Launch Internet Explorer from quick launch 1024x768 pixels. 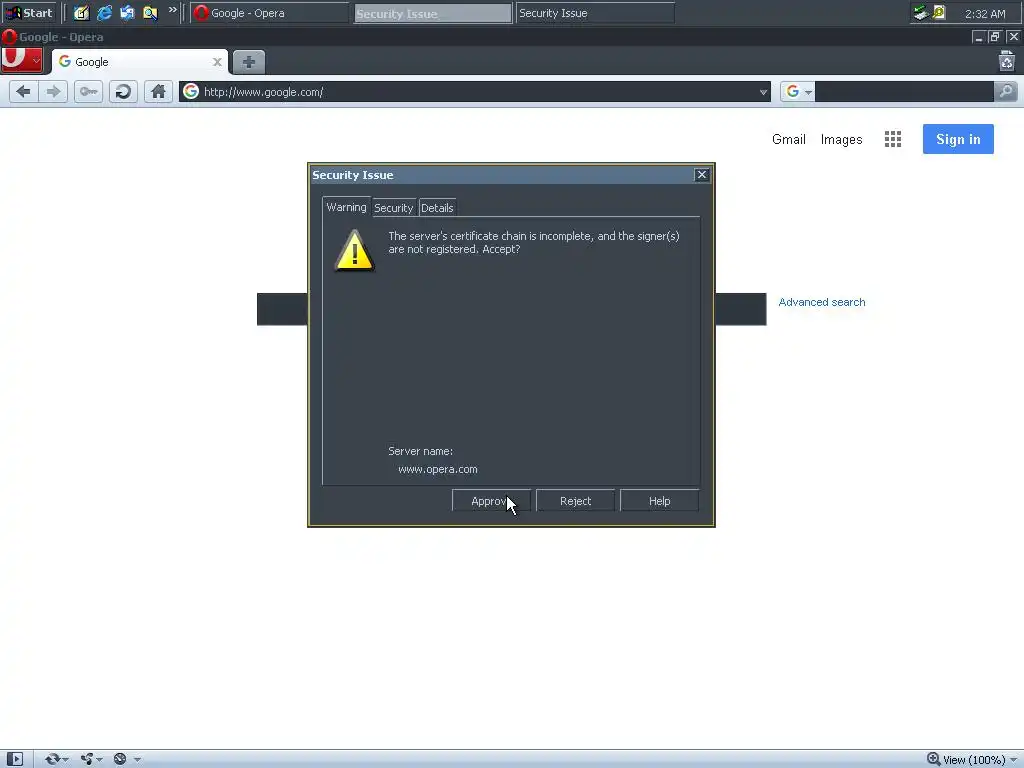tap(104, 12)
